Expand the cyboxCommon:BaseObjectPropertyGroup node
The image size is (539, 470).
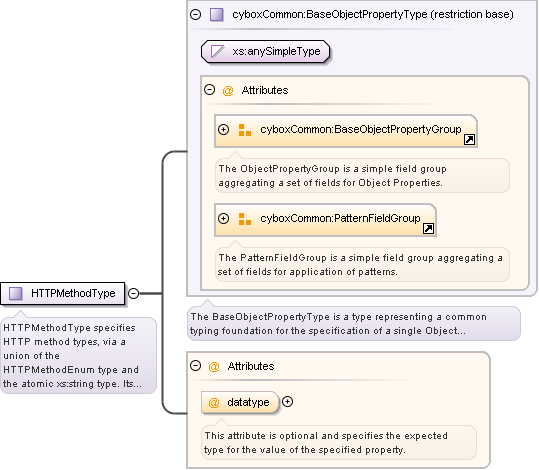pyautogui.click(x=223, y=130)
